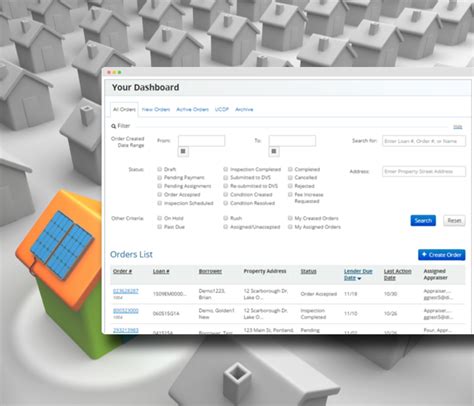Select the Active Orders tab
Screen dimensions: 474x406
[192, 109]
